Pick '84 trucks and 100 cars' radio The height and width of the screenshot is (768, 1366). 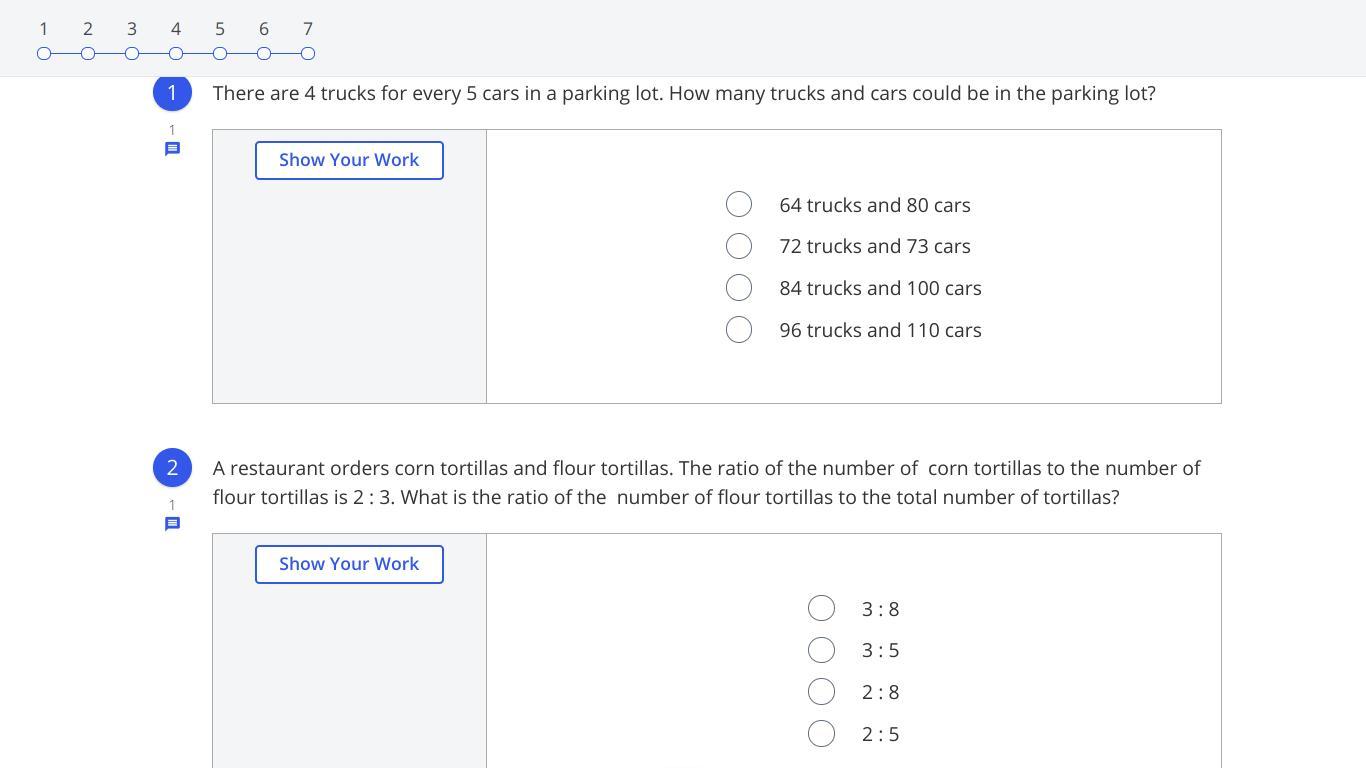739,288
